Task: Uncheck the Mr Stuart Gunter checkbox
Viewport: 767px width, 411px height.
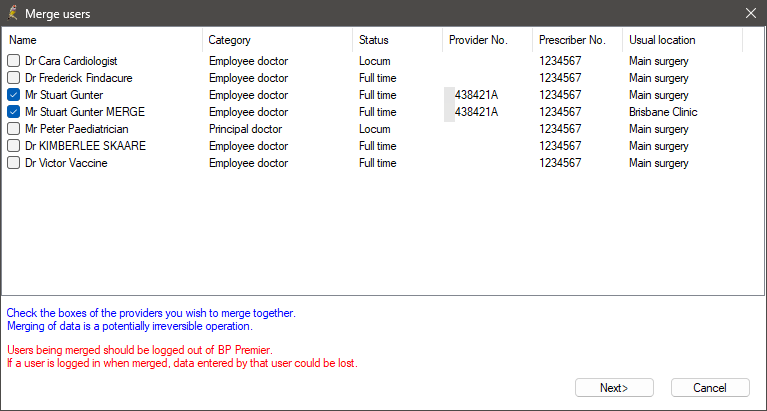Action: [14, 95]
